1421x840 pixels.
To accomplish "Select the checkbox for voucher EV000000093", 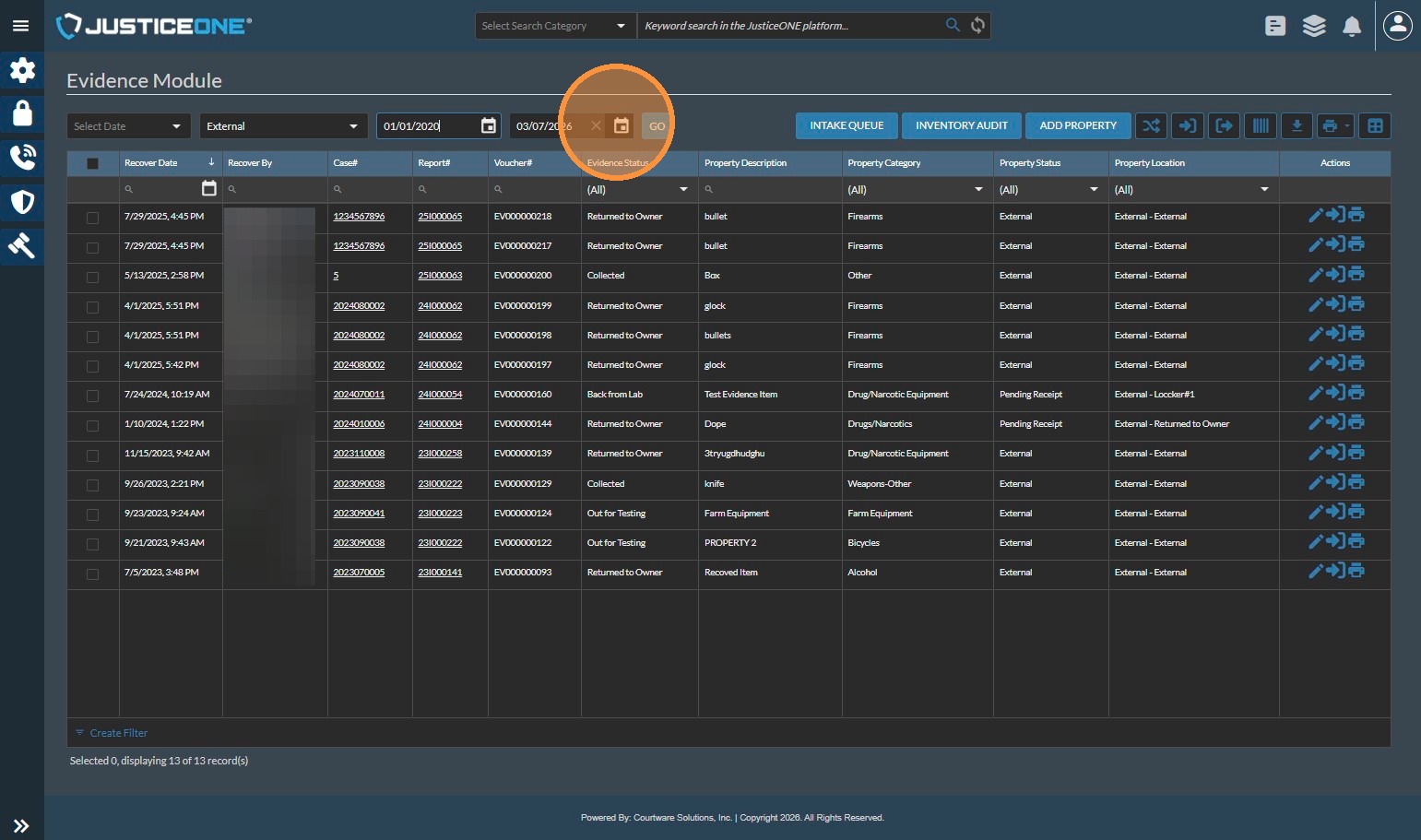I will click(92, 574).
